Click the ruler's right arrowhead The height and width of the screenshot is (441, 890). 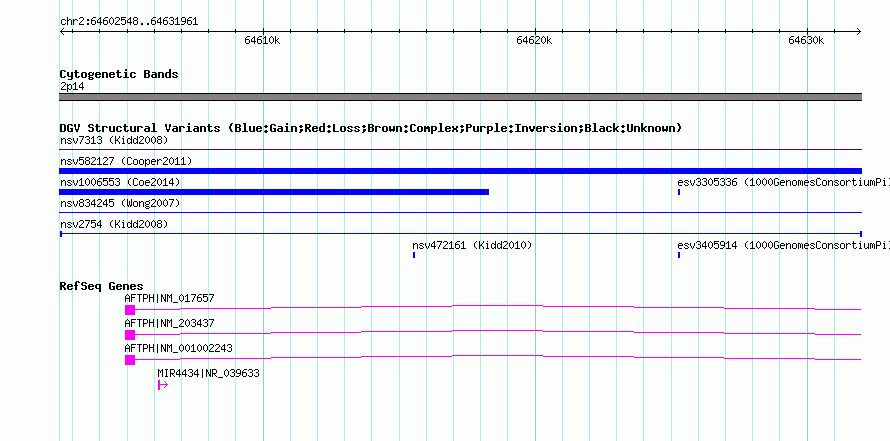(x=858, y=31)
